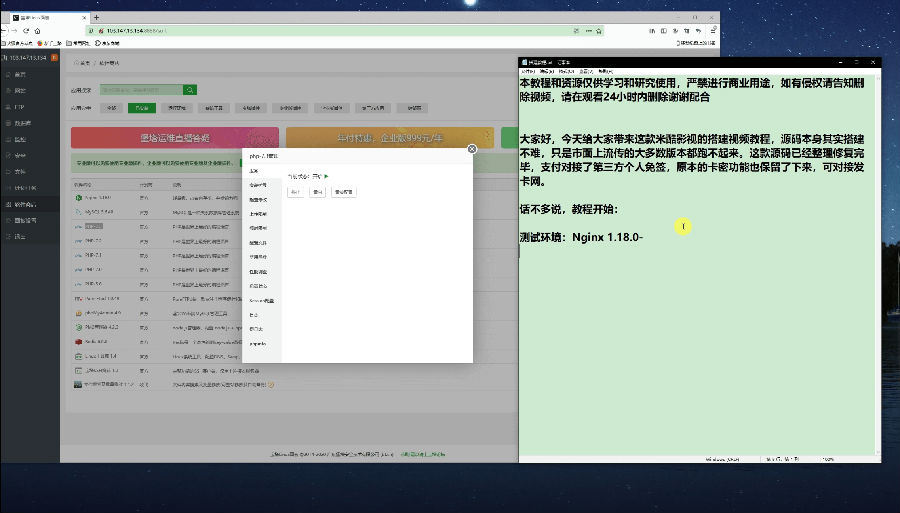Viewport: 900px width, 513px height.
Task: Open FTP in the panel sidebar
Action: click(20, 106)
